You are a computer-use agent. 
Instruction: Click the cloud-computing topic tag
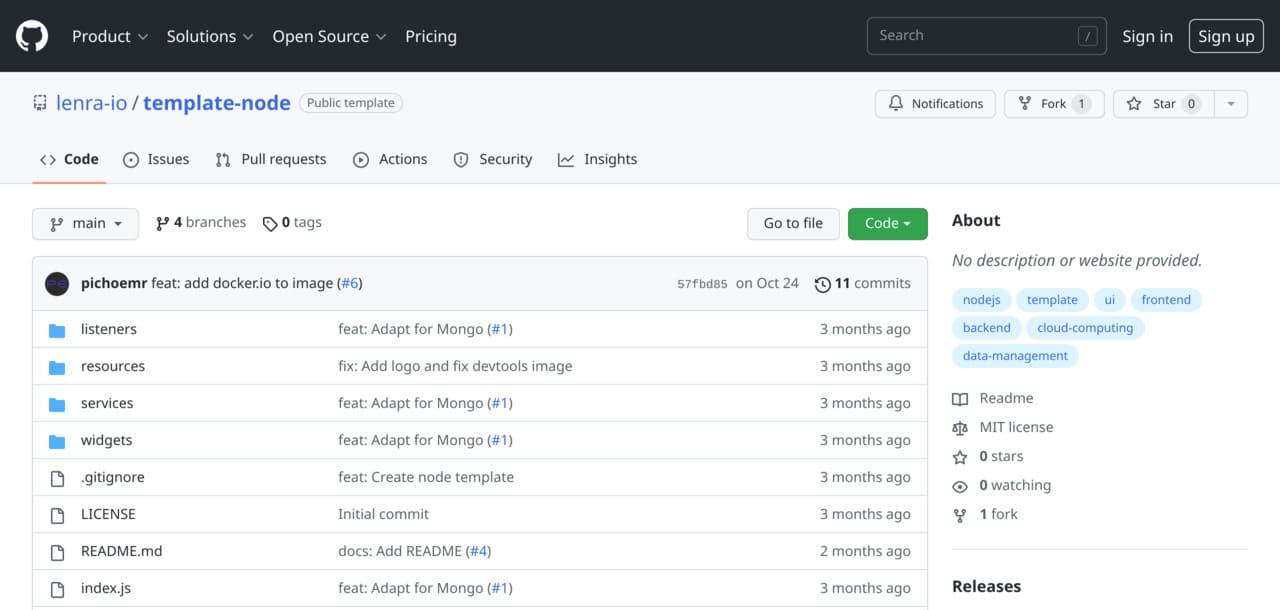1085,328
